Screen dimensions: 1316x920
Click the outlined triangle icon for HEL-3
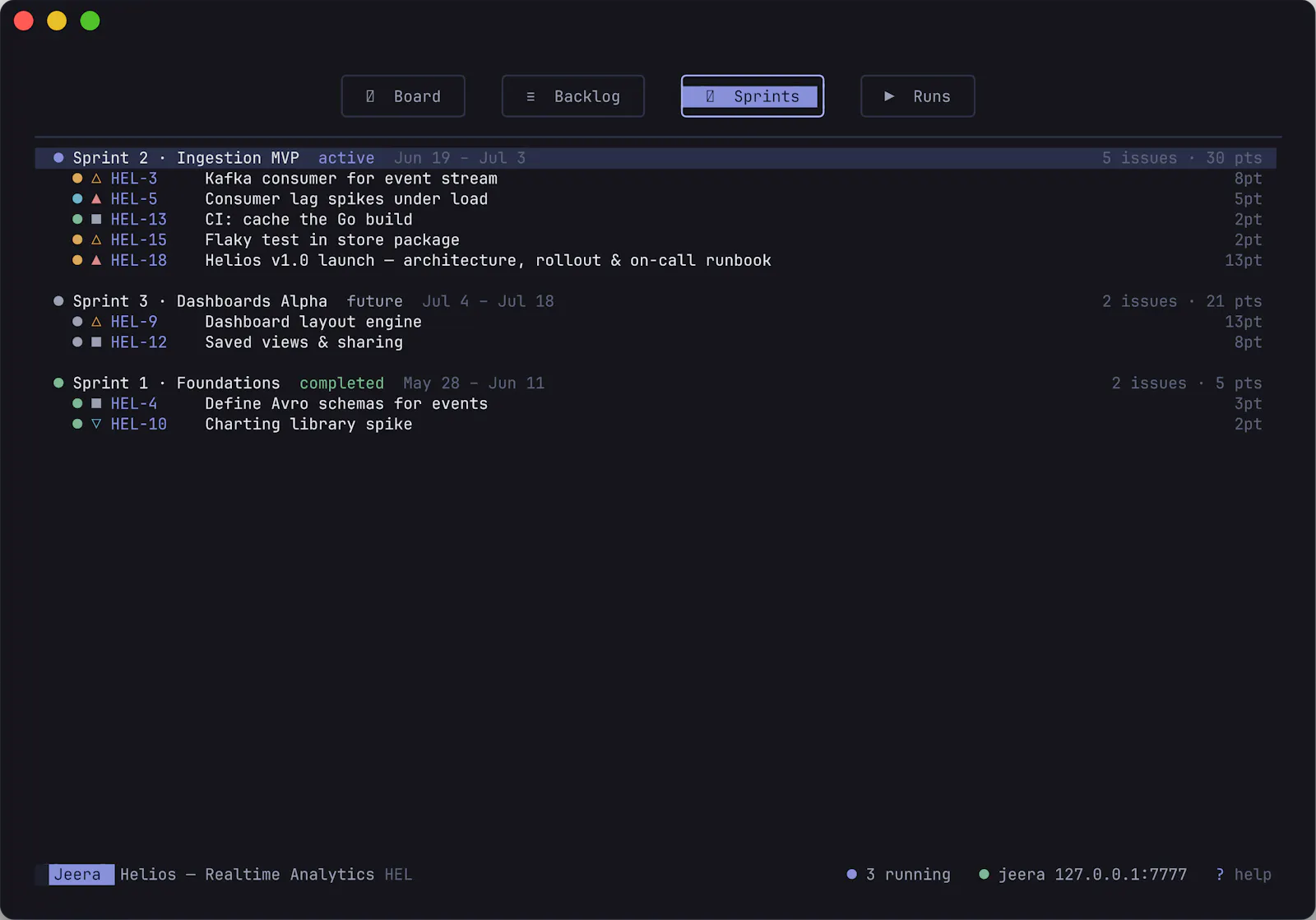point(96,179)
